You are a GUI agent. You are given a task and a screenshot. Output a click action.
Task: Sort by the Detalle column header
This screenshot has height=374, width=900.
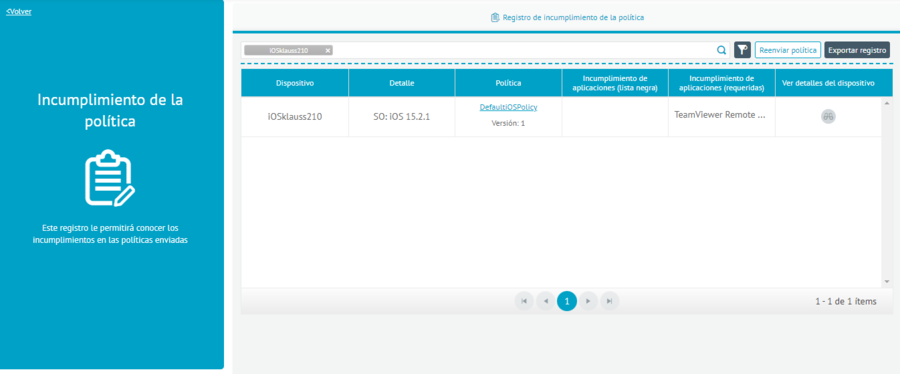[x=401, y=83]
